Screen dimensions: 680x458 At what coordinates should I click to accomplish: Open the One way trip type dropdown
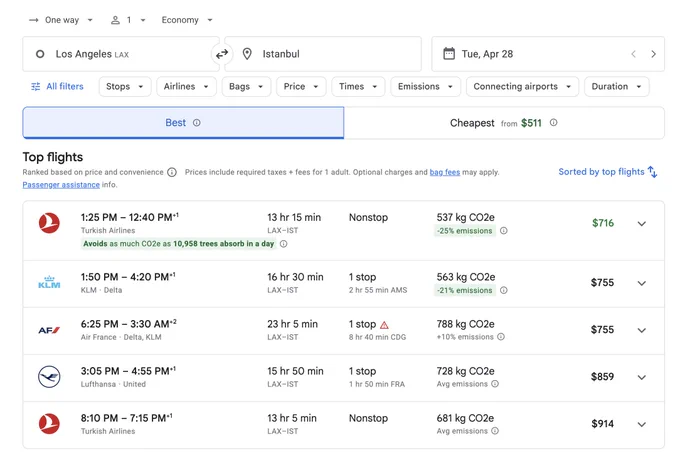61,20
